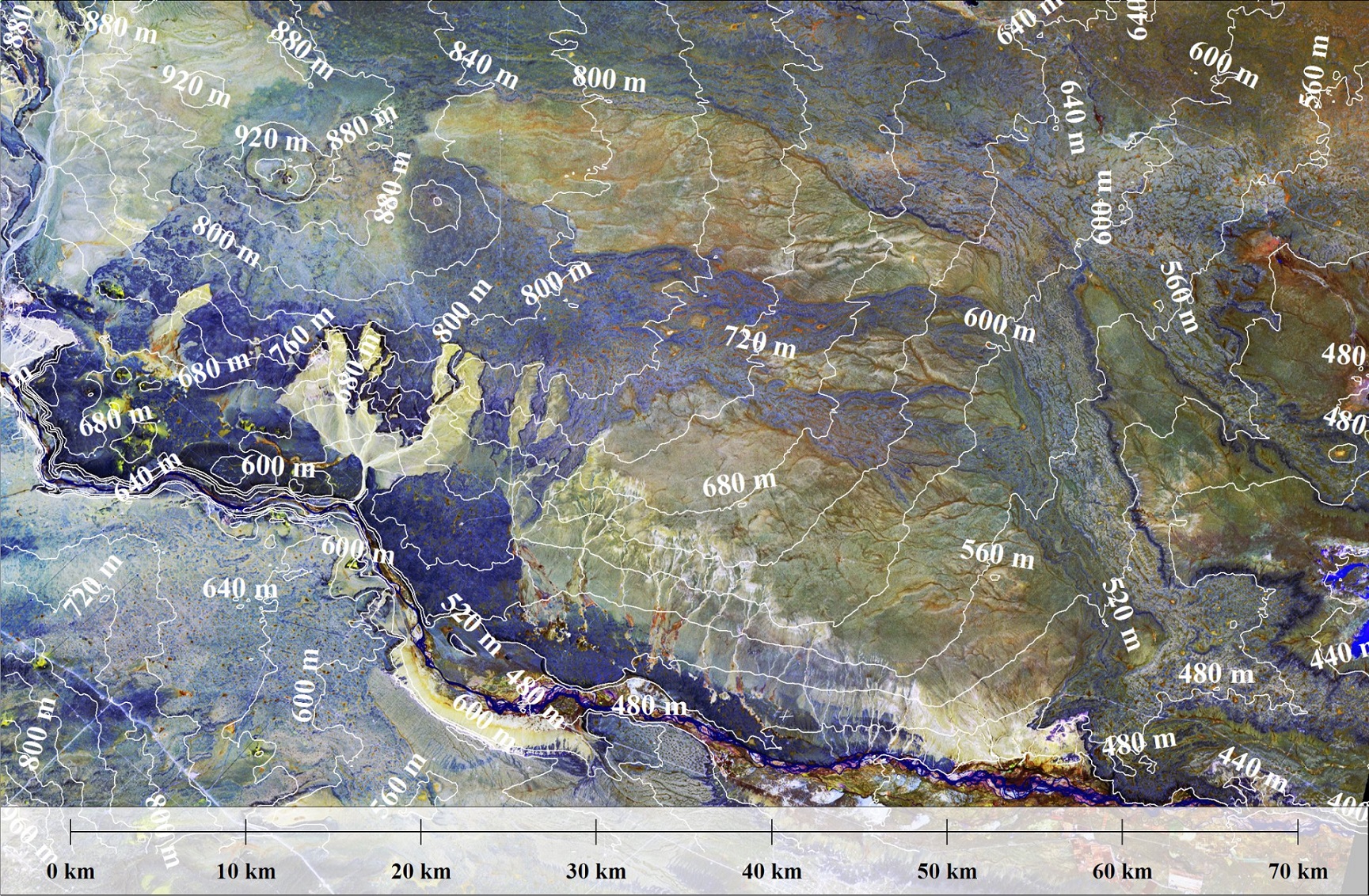Select the 760 m contour label
Viewport: 1369px width, 896px height.
(x=301, y=336)
